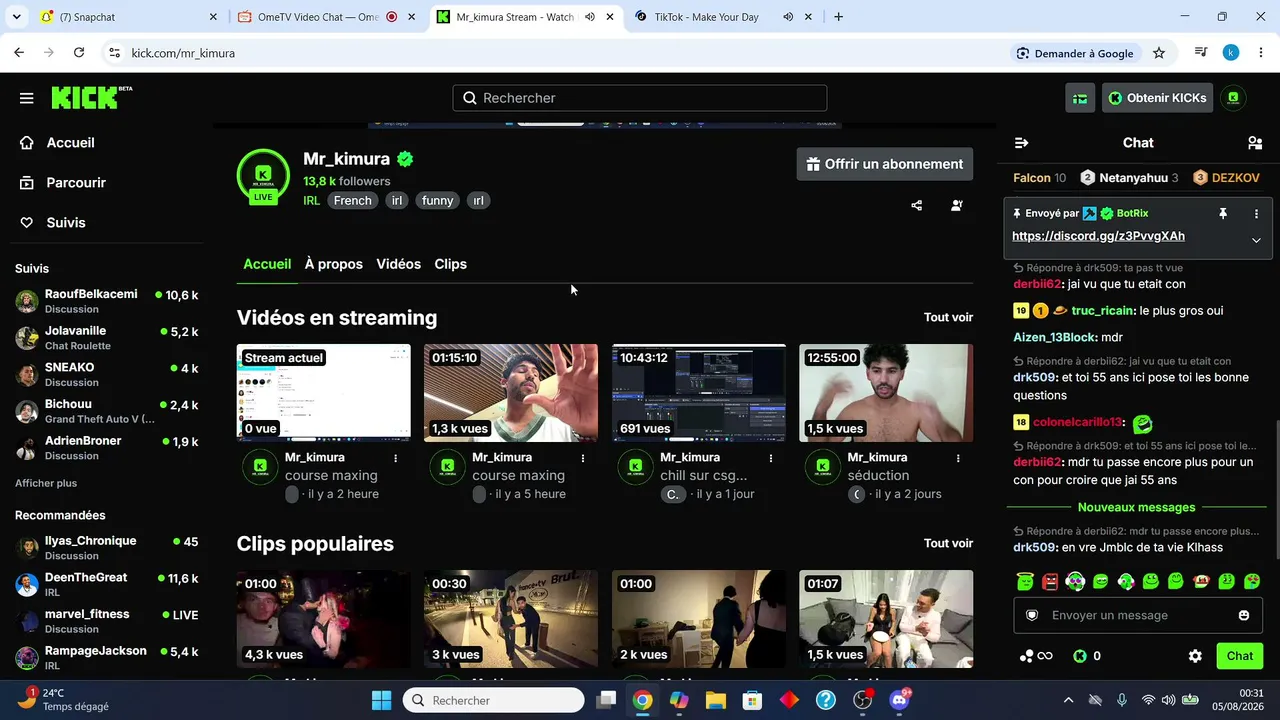Screen dimensions: 1280x720
Task: Open the Stream actuel video thumbnail
Action: click(324, 393)
